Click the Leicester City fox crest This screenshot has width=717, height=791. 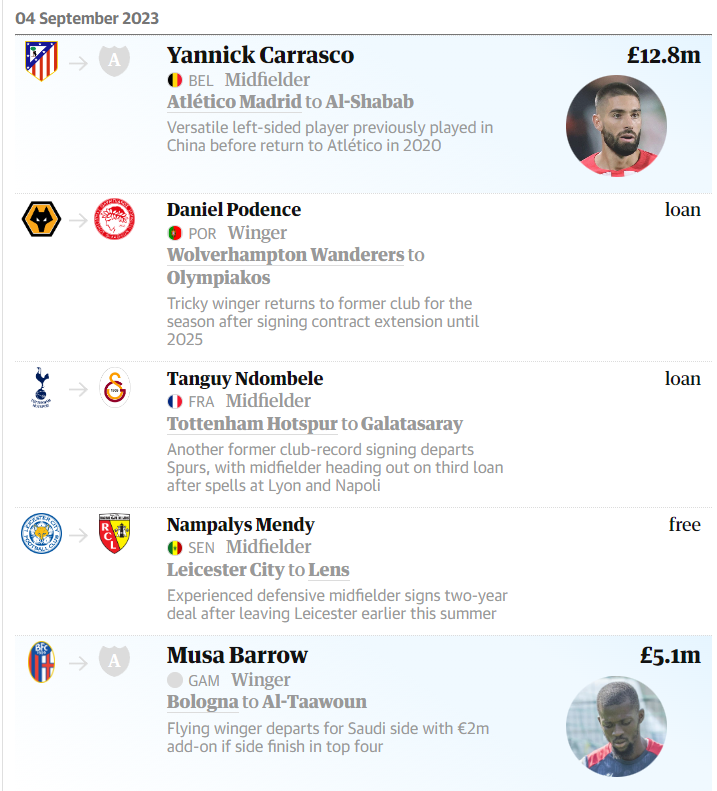[x=41, y=534]
